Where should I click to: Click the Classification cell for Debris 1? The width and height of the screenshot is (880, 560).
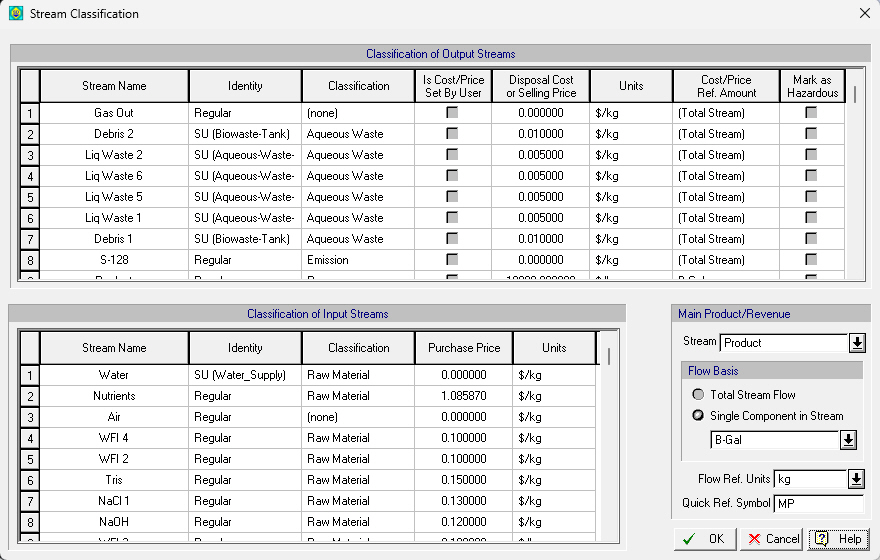coord(357,239)
